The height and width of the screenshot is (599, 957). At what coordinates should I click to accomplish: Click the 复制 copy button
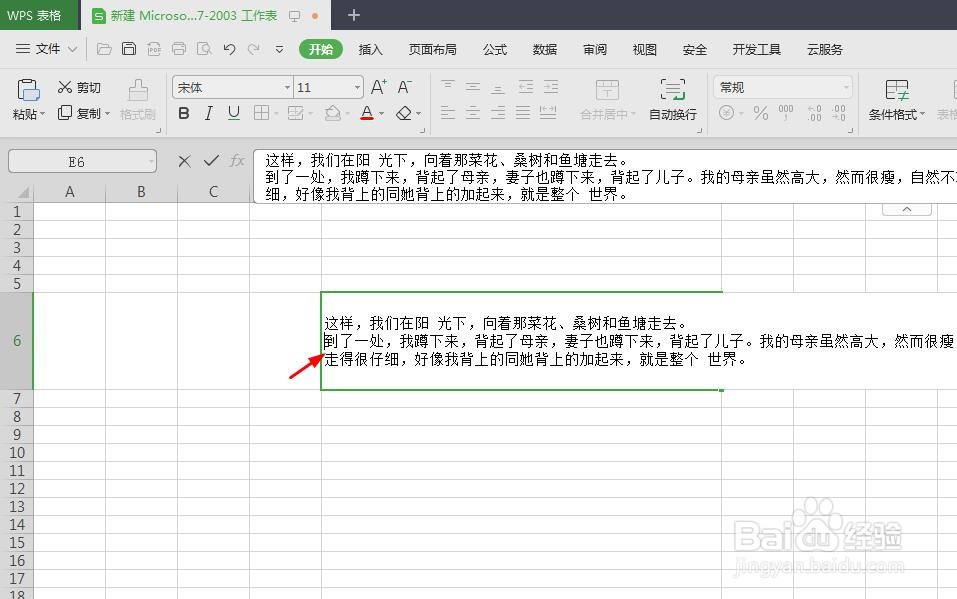[x=82, y=113]
